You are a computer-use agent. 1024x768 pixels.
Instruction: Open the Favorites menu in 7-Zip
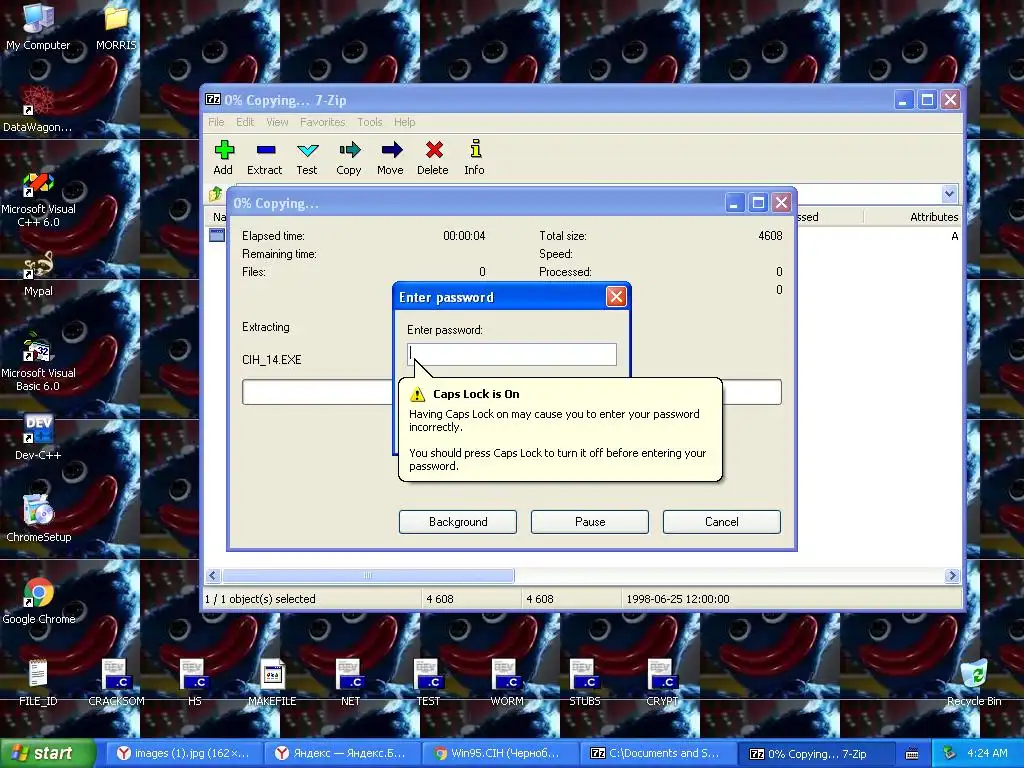[x=323, y=122]
